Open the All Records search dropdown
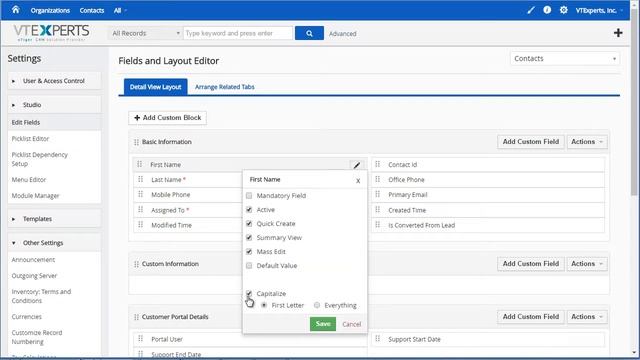 coord(145,33)
